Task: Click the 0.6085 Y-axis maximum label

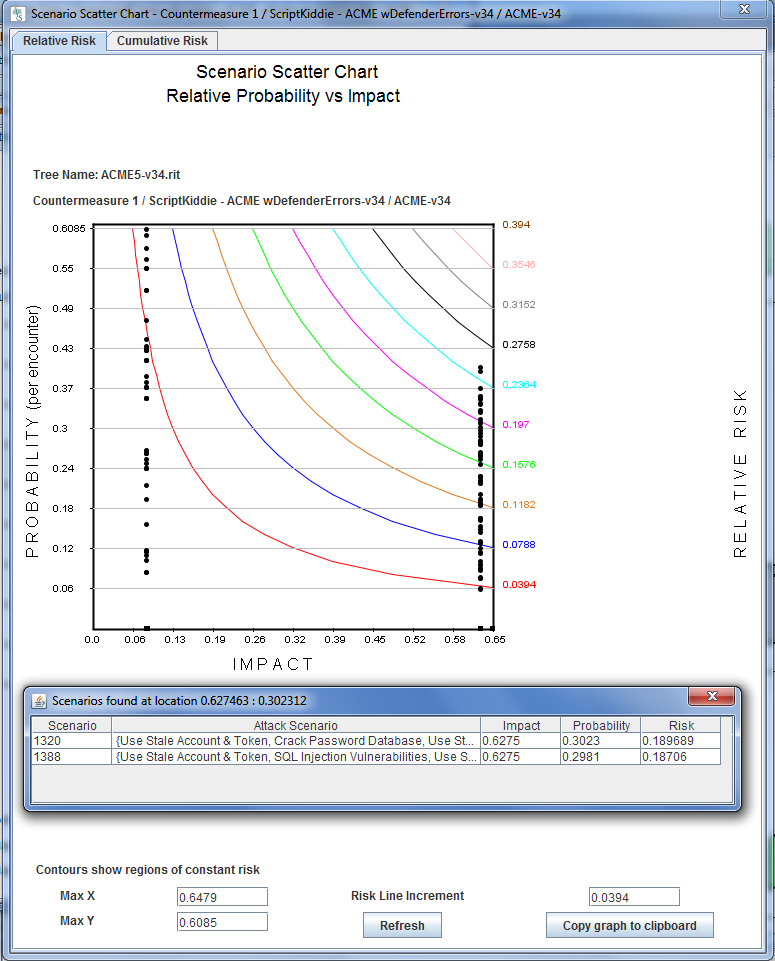Action: [x=69, y=229]
